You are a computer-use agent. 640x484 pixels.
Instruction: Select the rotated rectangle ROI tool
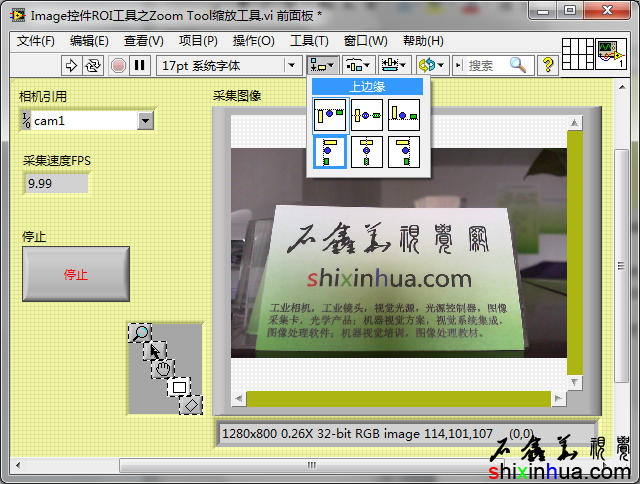click(190, 404)
